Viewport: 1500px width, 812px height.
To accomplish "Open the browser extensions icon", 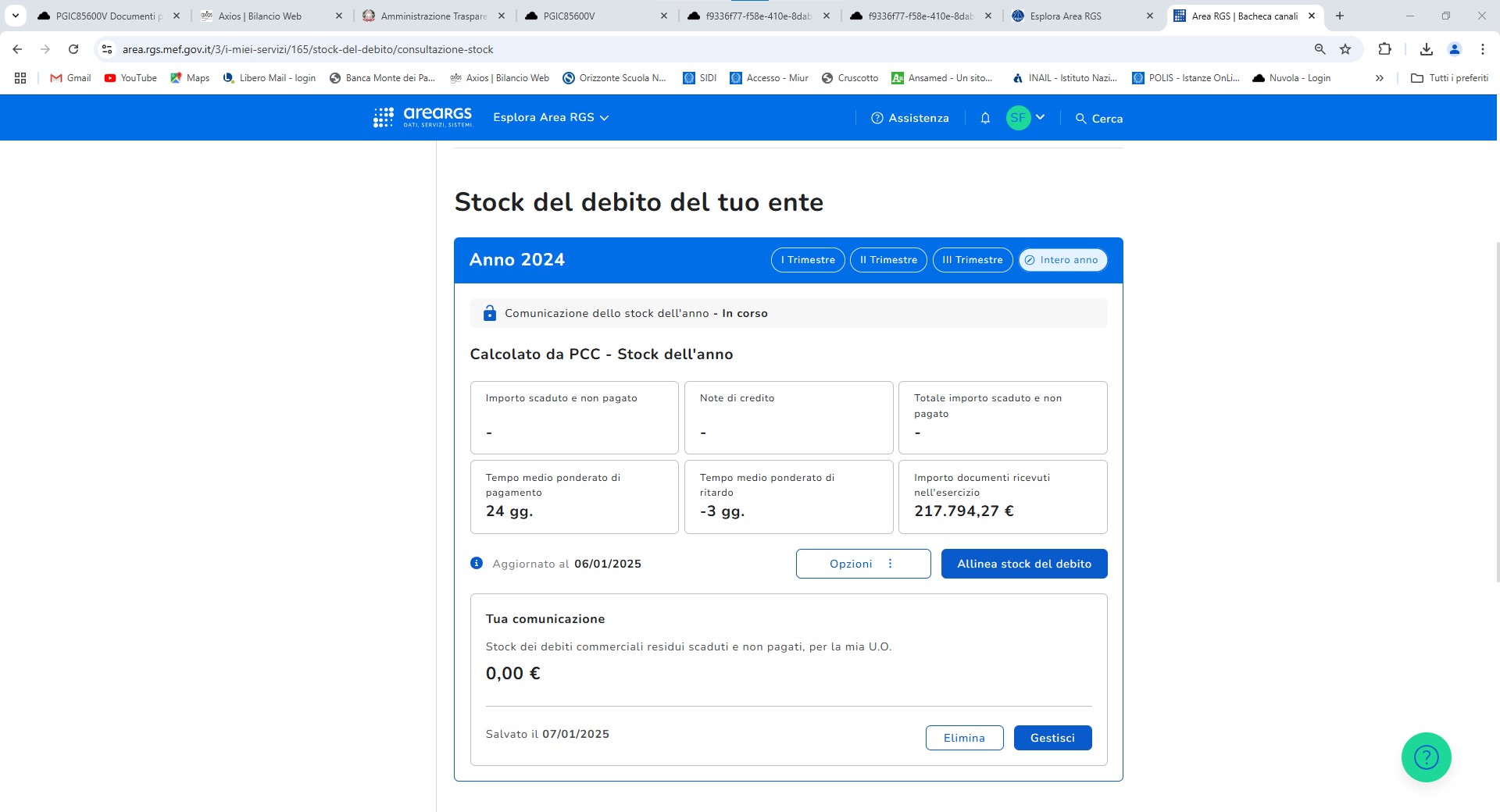I will [x=1384, y=49].
